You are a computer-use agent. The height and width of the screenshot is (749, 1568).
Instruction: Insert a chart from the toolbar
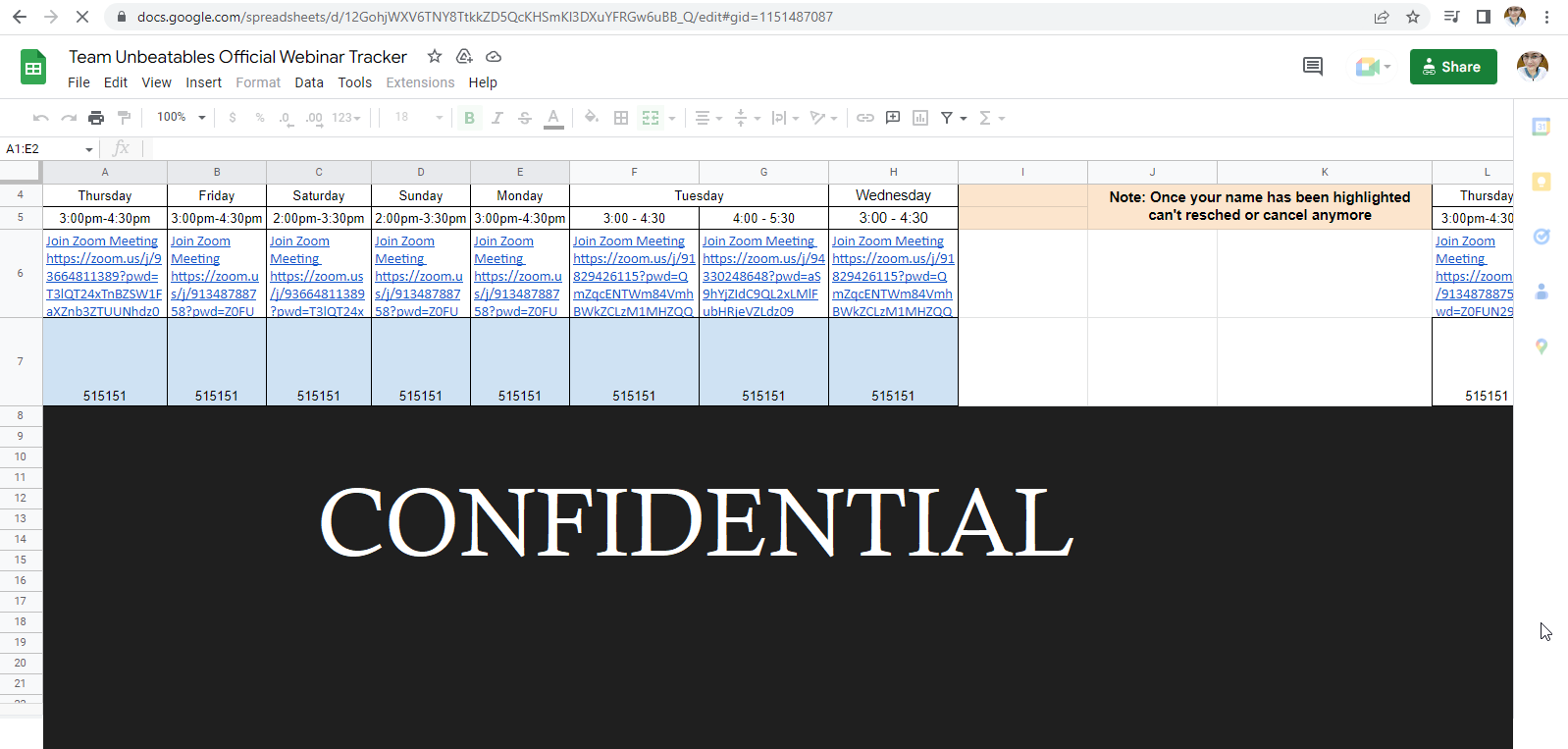(x=920, y=118)
